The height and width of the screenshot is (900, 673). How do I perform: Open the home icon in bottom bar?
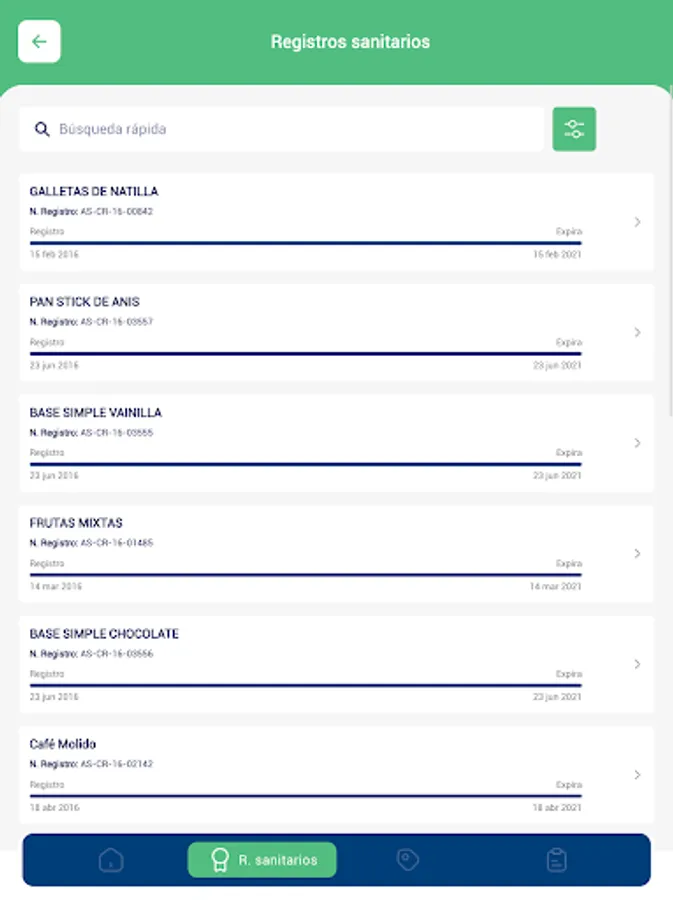click(111, 860)
